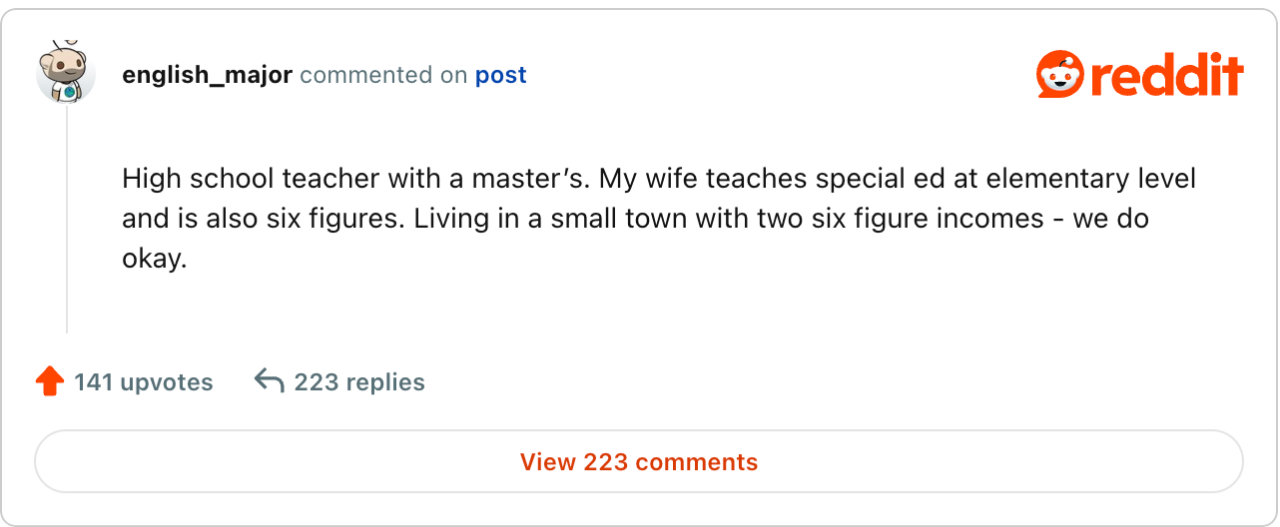Click the orange upvote arrow
The image size is (1280, 527).
[49, 382]
